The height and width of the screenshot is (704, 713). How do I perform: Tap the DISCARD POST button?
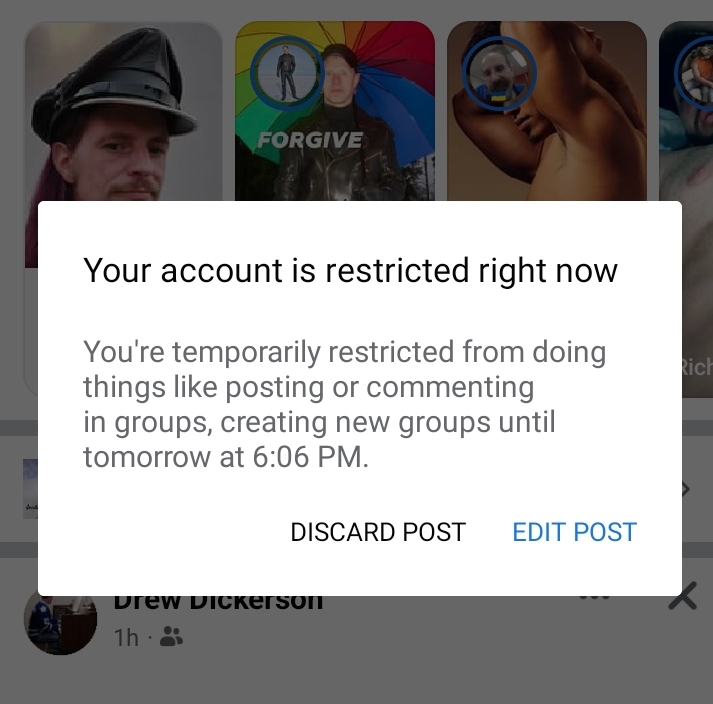(x=378, y=532)
